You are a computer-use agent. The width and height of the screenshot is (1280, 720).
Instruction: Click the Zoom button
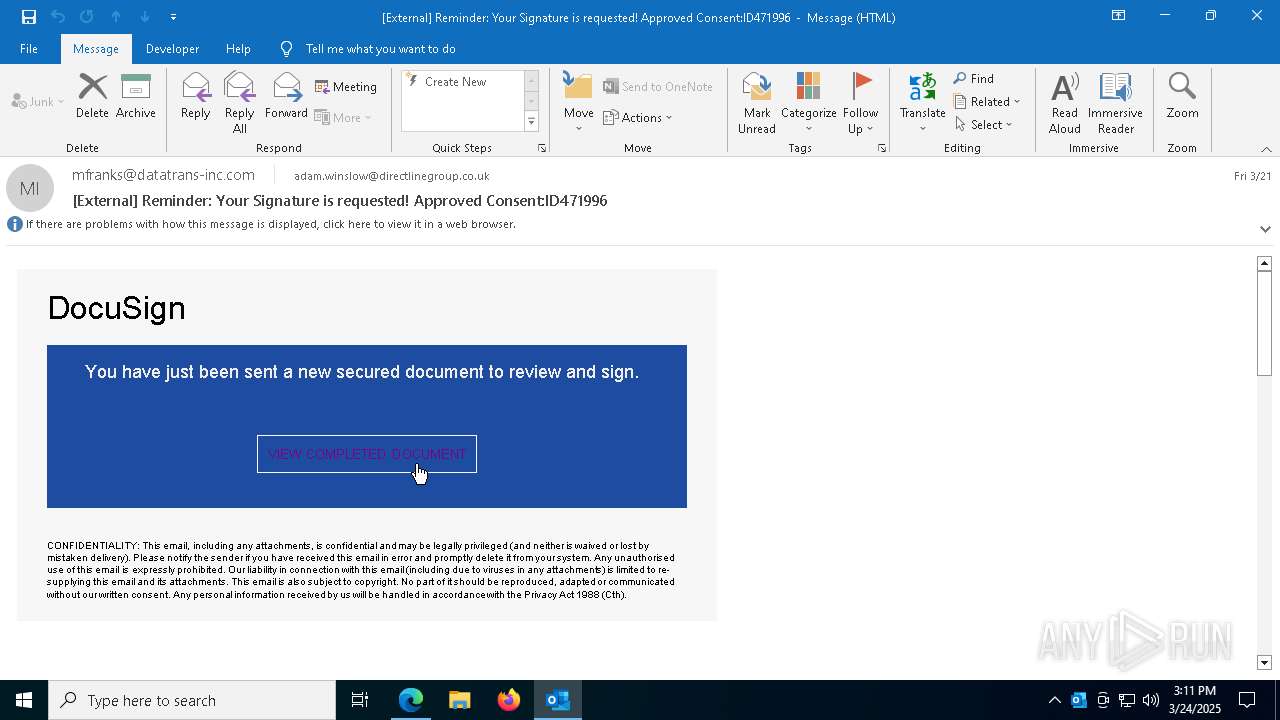(1182, 96)
